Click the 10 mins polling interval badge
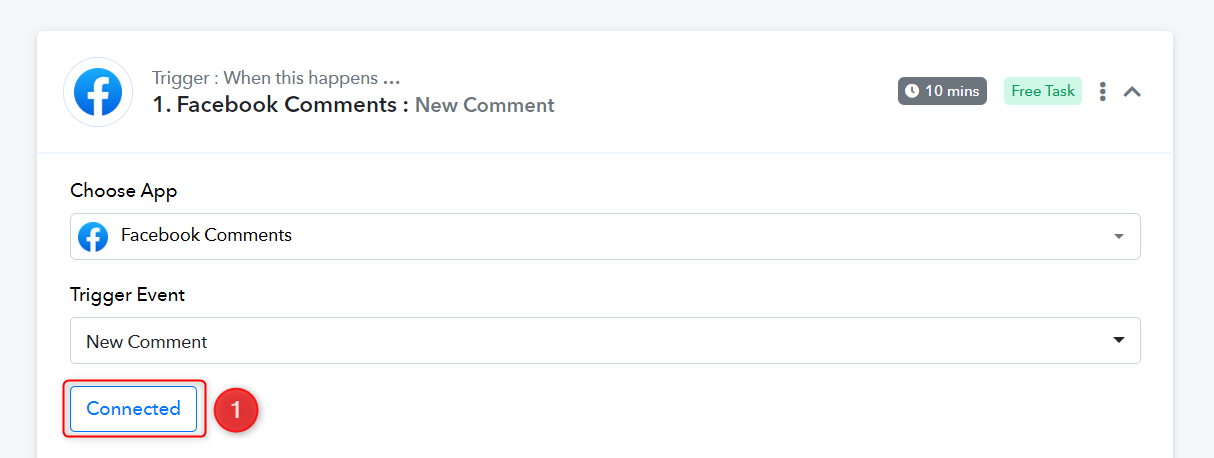The height and width of the screenshot is (458, 1214). pos(942,91)
